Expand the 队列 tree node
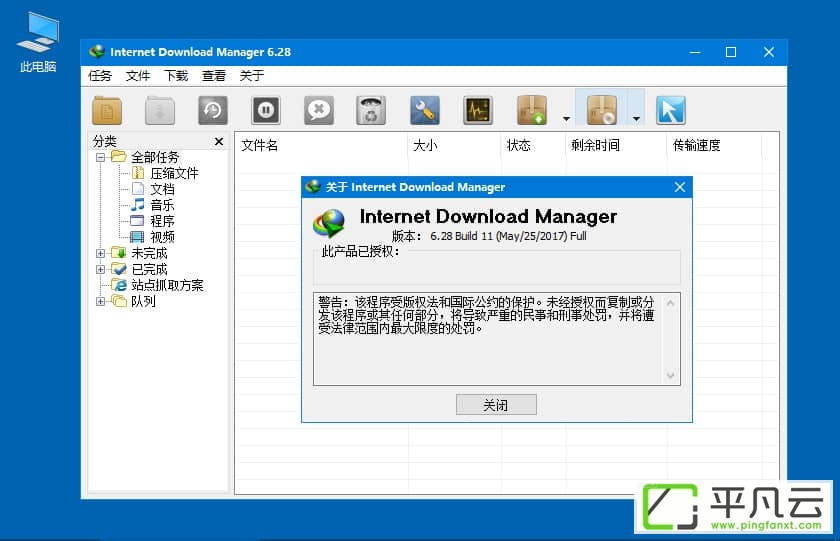The width and height of the screenshot is (840, 541). (100, 302)
